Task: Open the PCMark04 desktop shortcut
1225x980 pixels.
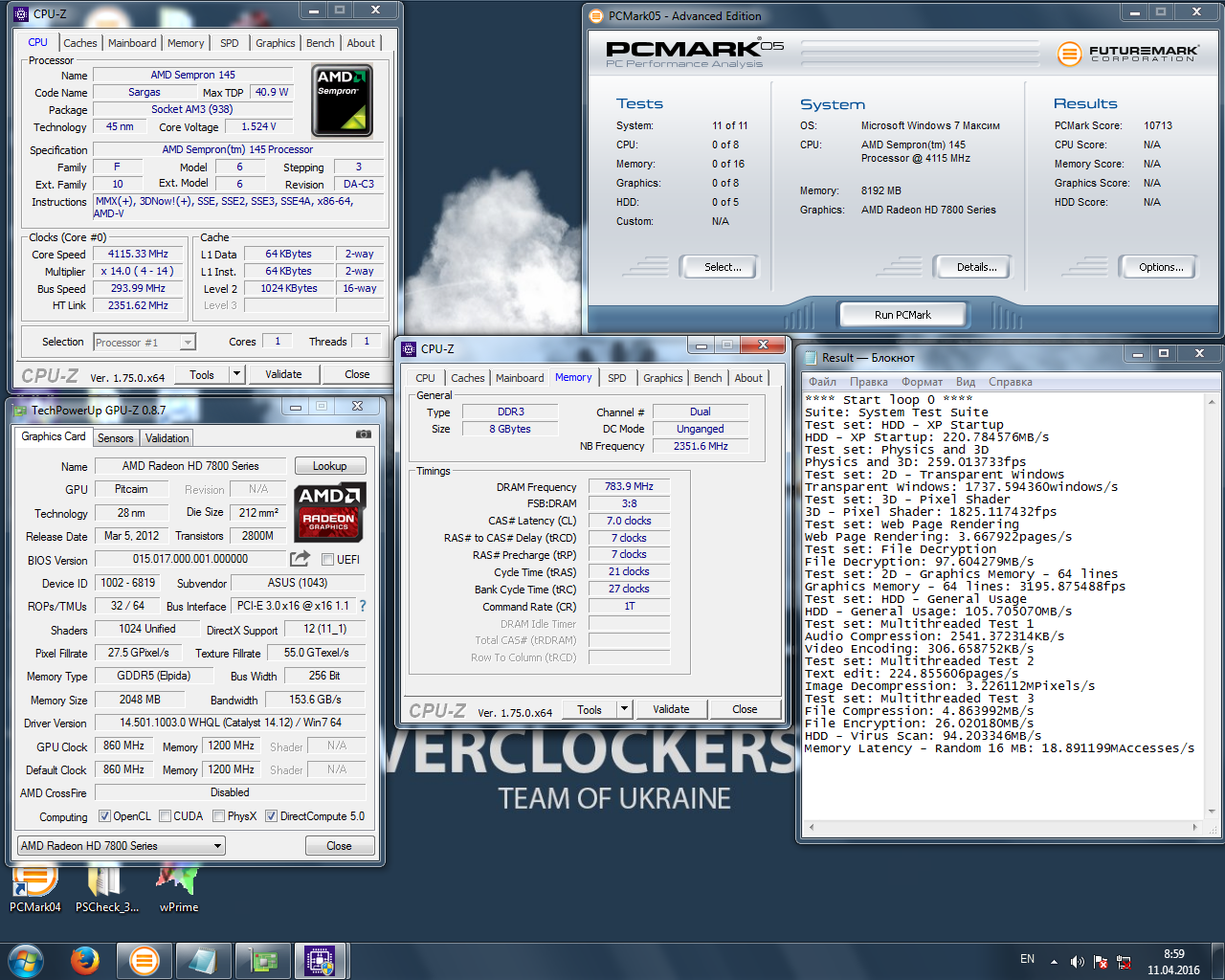Action: point(34,888)
